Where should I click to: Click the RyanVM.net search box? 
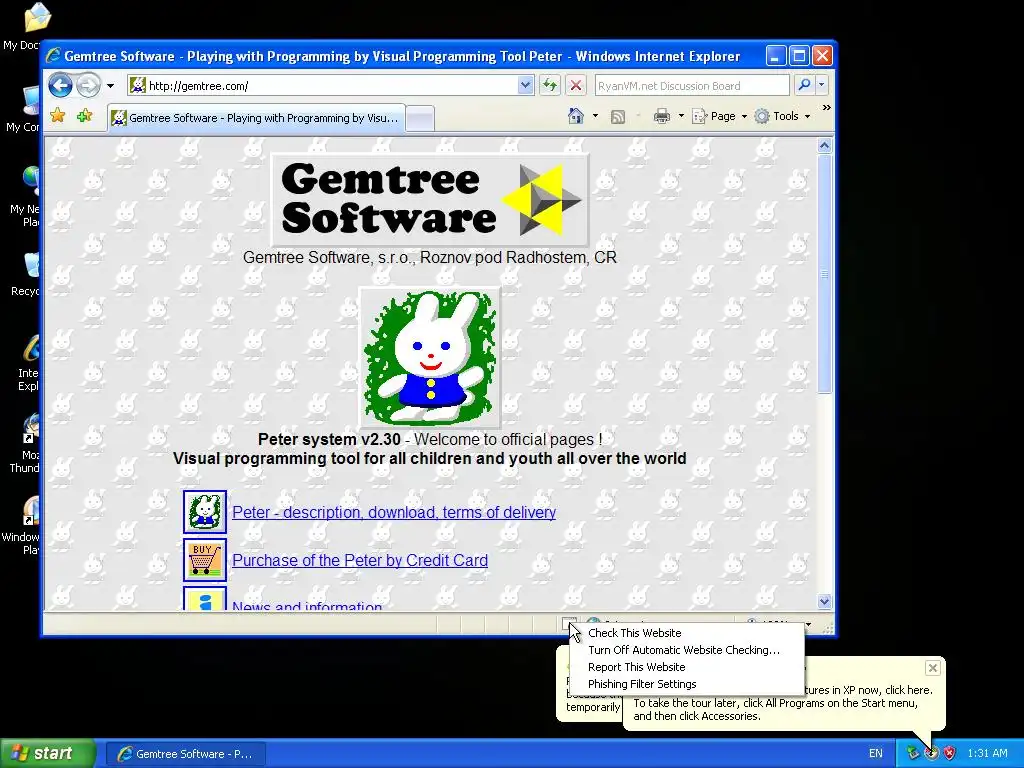click(x=692, y=86)
